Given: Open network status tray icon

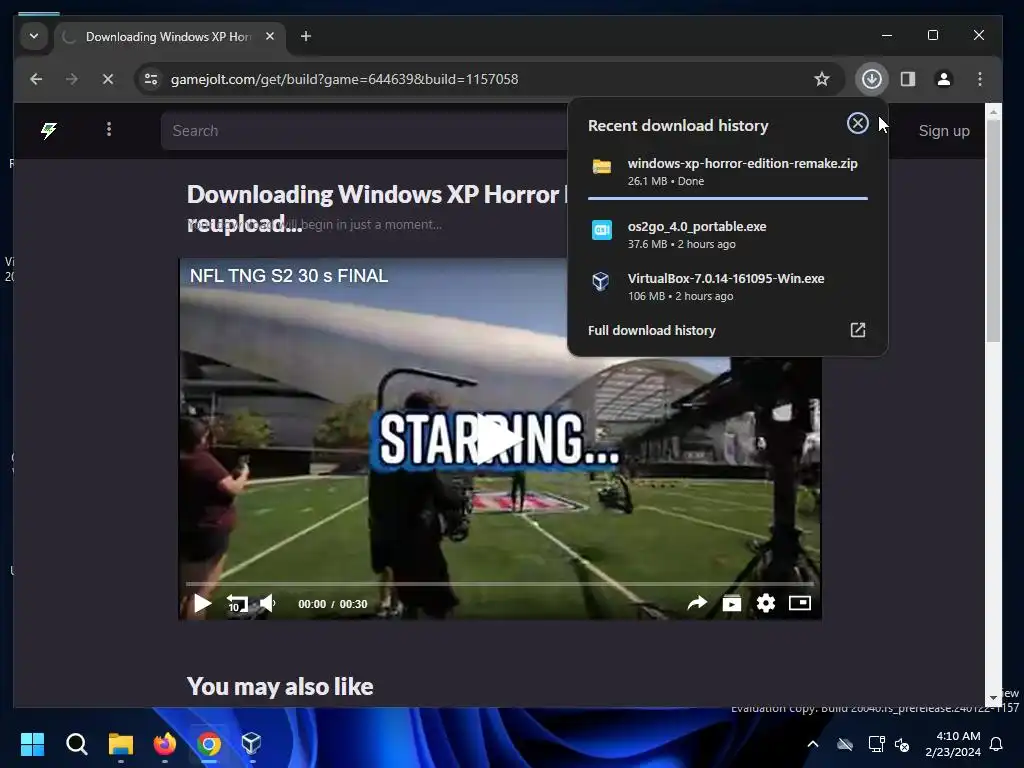Looking at the screenshot, I should click(x=876, y=744).
